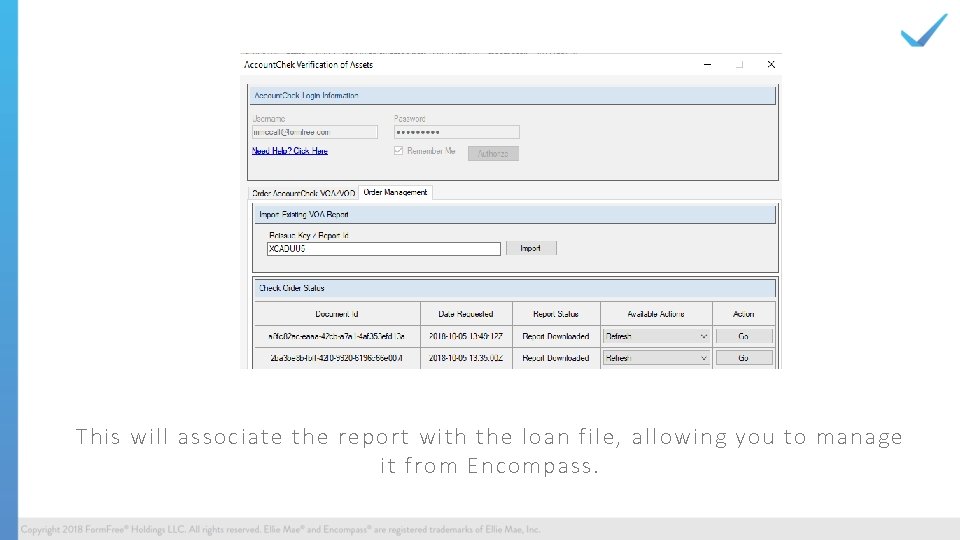Viewport: 960px width, 540px height.
Task: Select the Order Management tab
Action: point(396,192)
